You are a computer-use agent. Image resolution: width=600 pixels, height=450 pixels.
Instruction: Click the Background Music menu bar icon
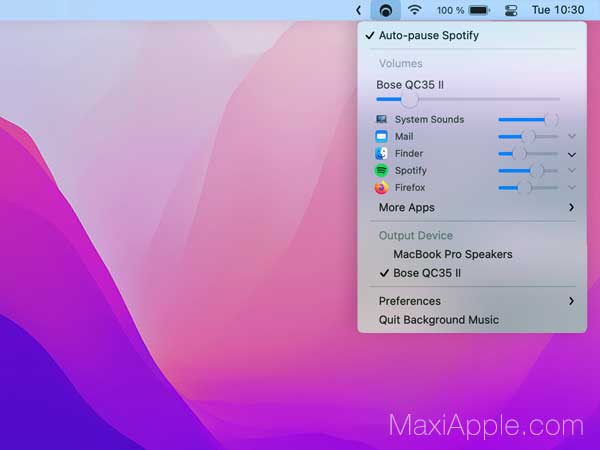[385, 10]
